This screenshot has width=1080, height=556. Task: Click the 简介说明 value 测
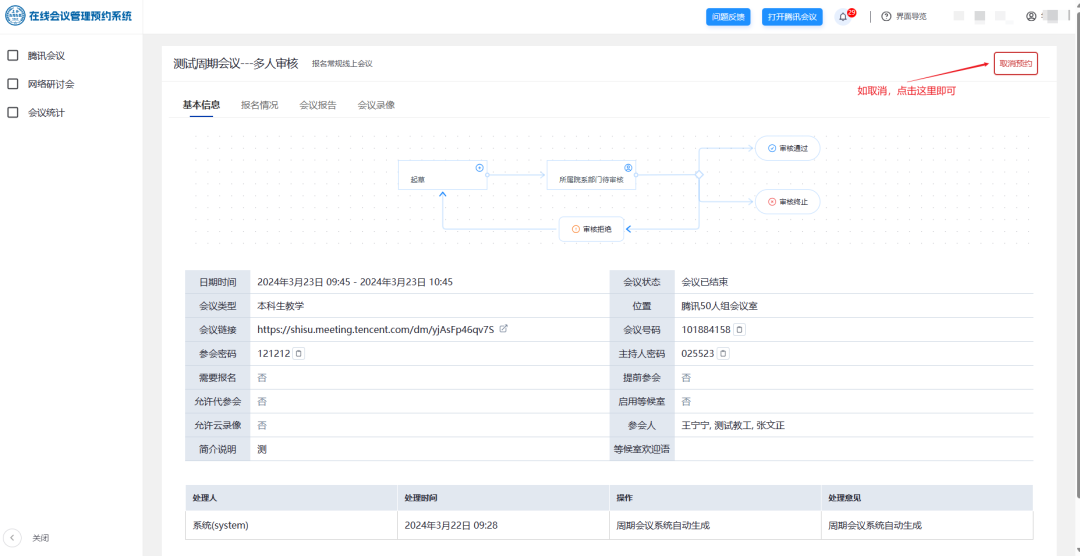tap(262, 449)
